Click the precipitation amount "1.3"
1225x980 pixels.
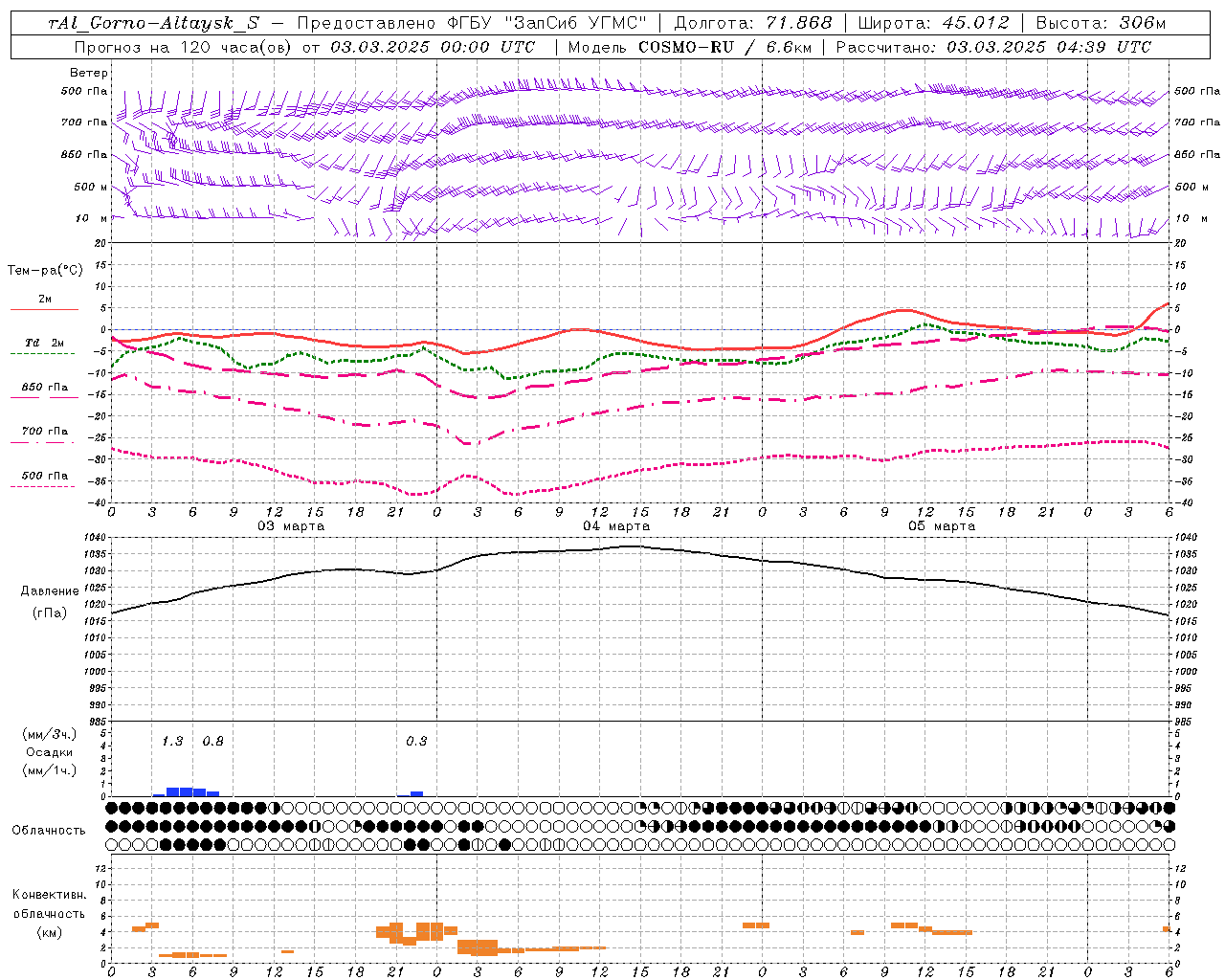172,741
